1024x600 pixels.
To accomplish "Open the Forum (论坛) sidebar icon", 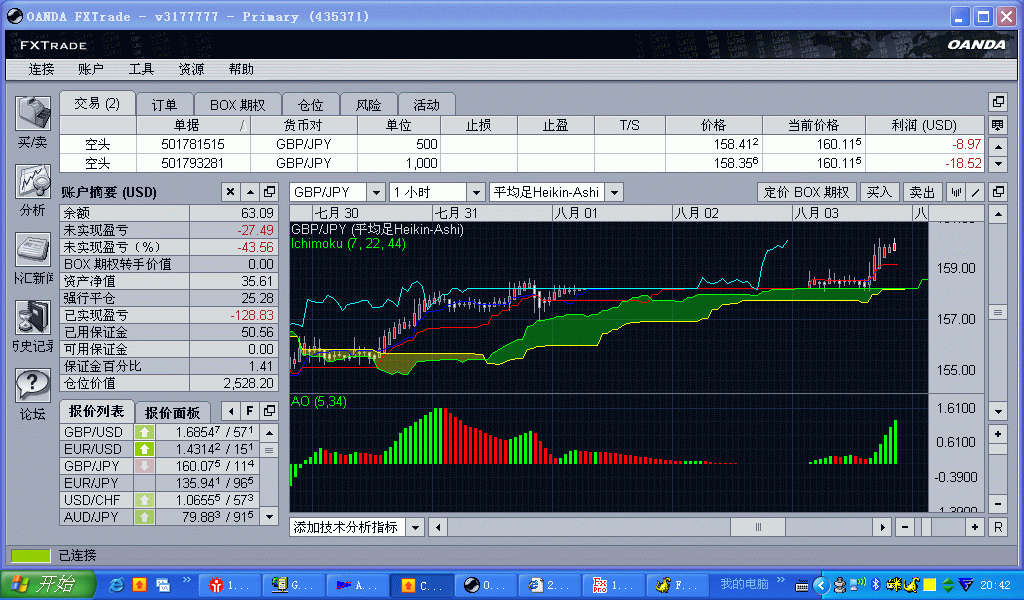I will tap(33, 385).
